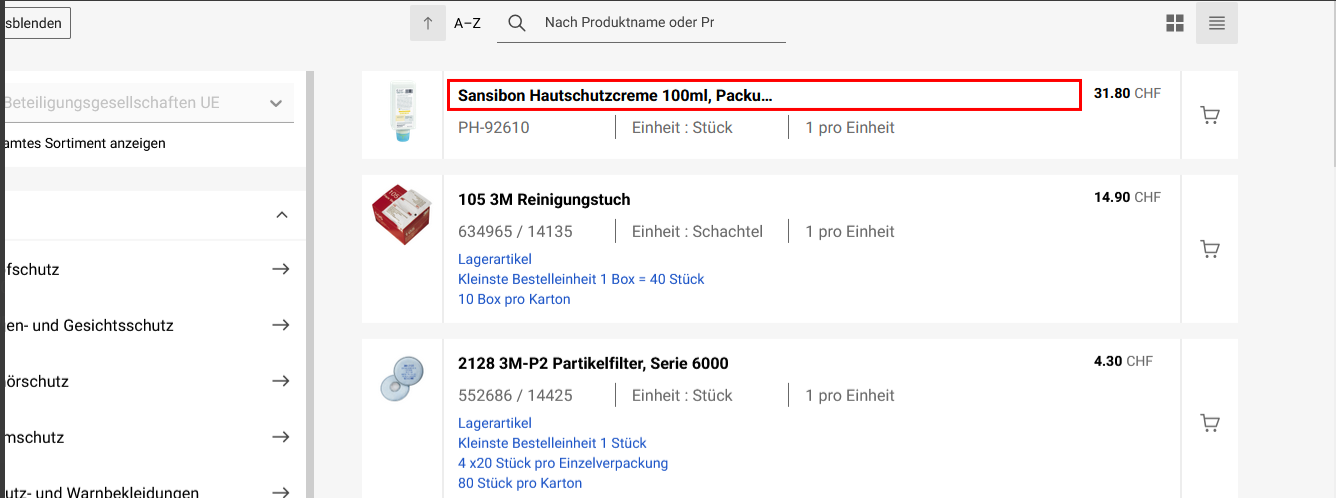Open 2128 3M-P2 Partikelfilter product title

point(593,363)
